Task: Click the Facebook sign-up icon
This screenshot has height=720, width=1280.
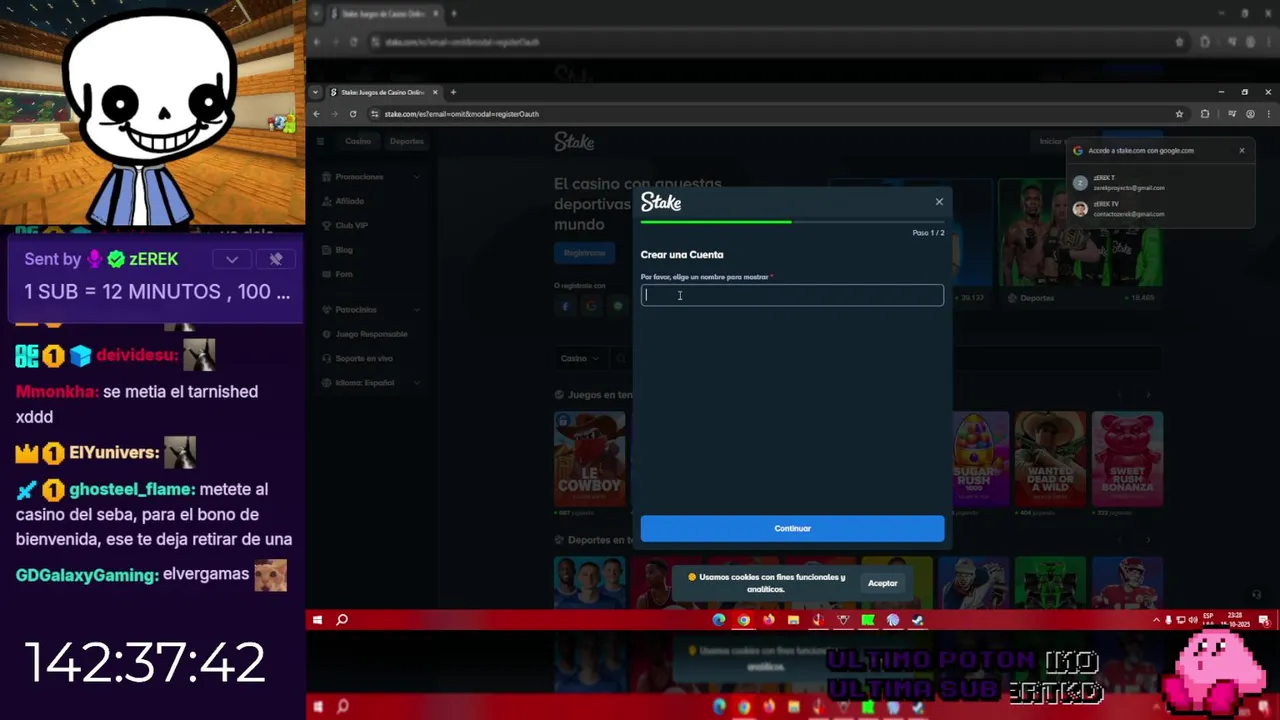Action: 565,306
